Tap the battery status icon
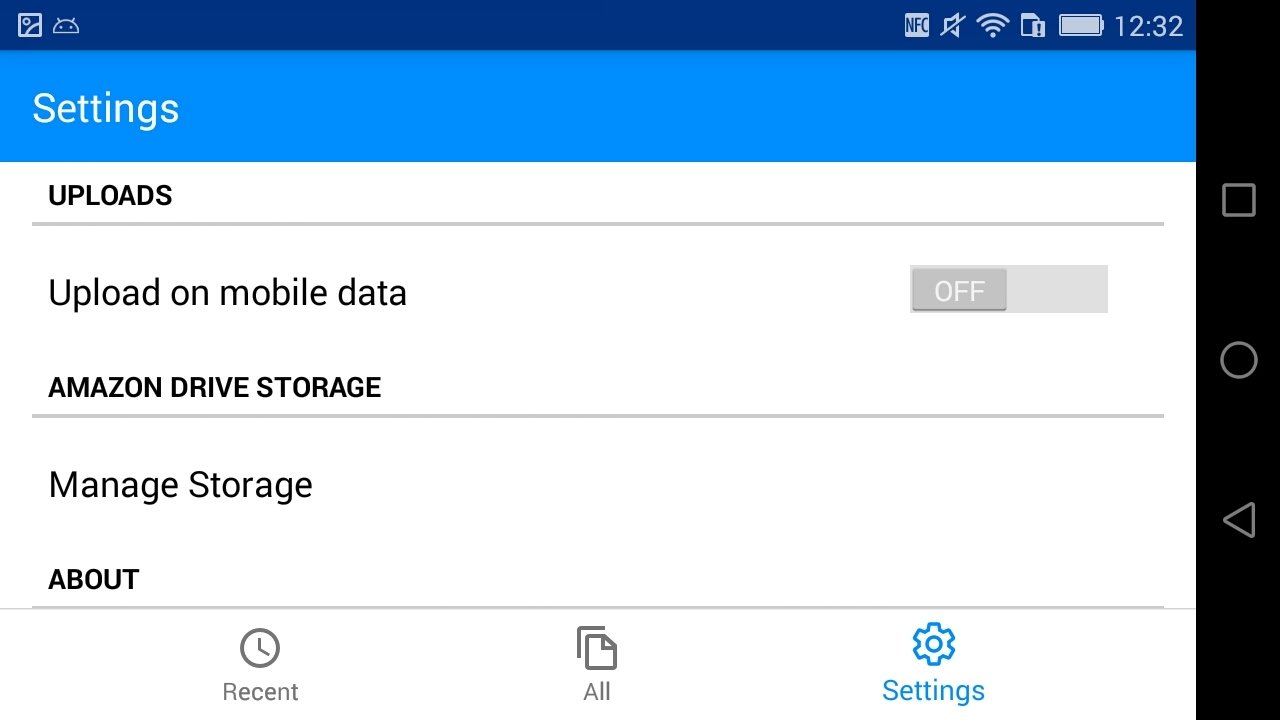 [x=1081, y=25]
